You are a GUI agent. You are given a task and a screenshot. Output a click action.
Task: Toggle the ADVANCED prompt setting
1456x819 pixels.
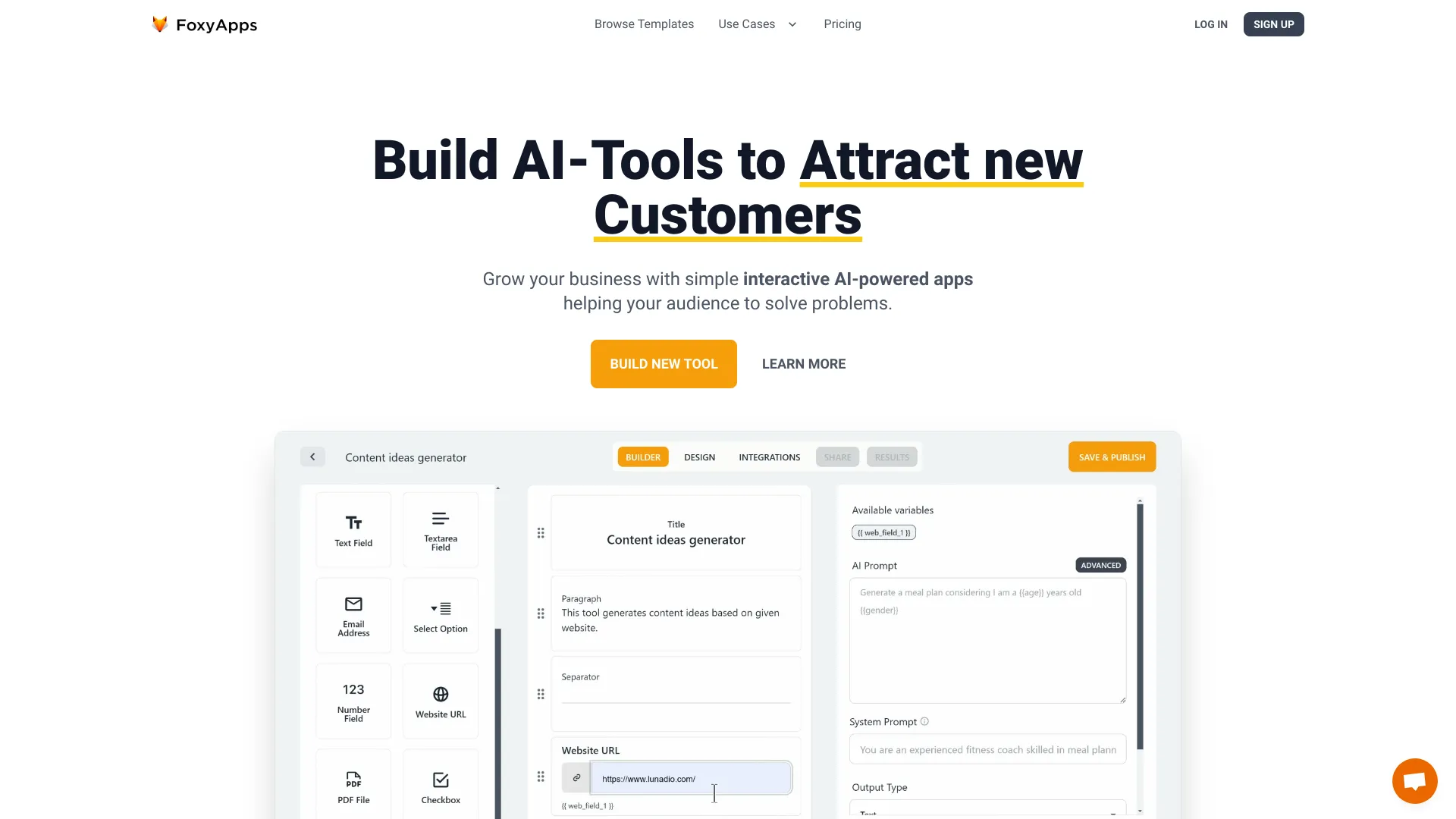[x=1100, y=564]
